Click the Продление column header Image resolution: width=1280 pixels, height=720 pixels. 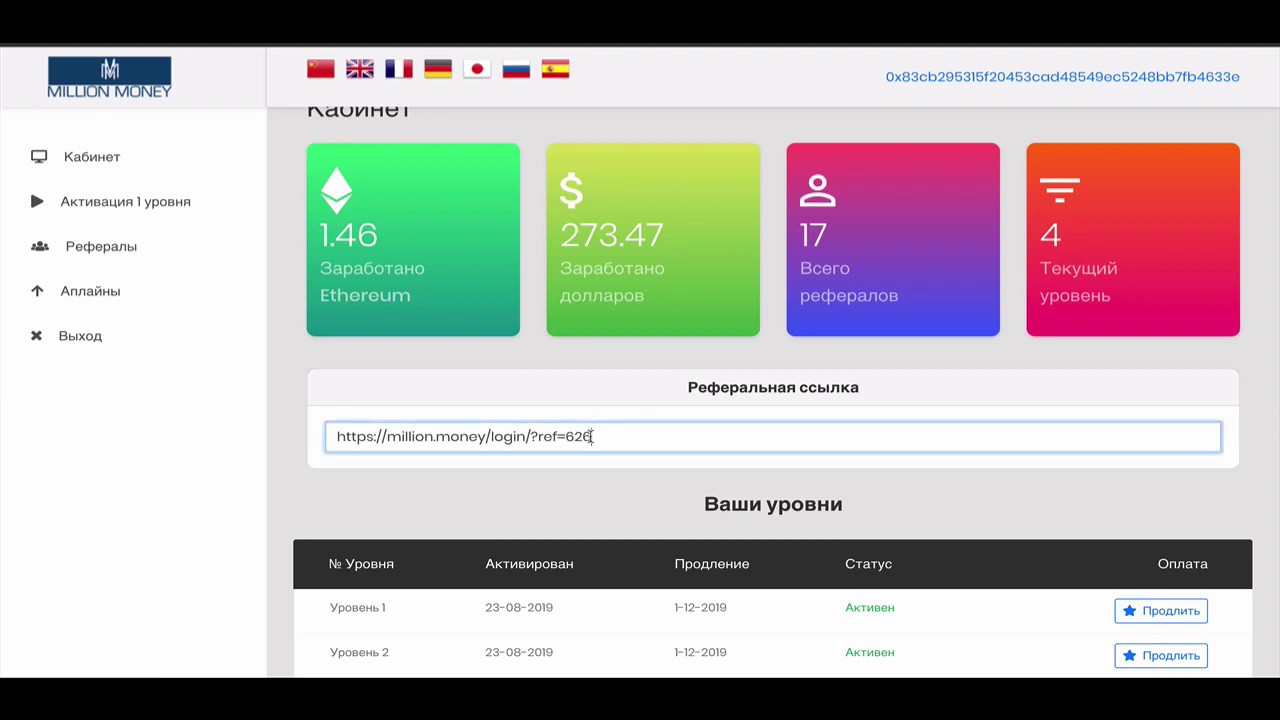[x=712, y=564]
